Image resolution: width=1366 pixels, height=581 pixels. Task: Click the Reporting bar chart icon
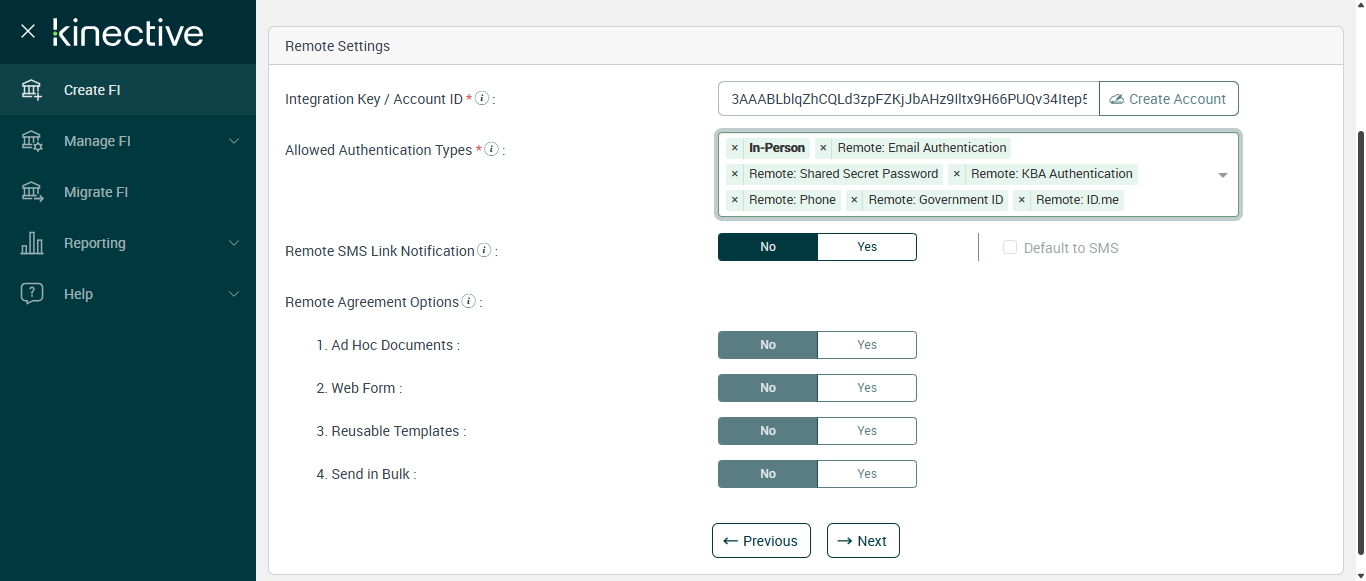pyautogui.click(x=32, y=243)
